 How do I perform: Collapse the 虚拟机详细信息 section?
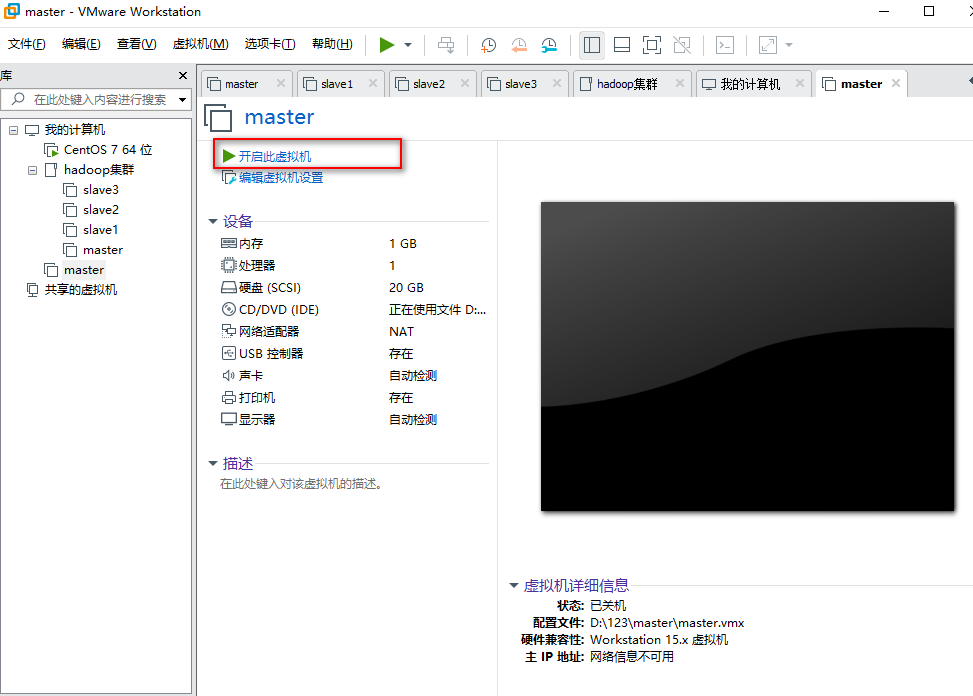click(514, 586)
